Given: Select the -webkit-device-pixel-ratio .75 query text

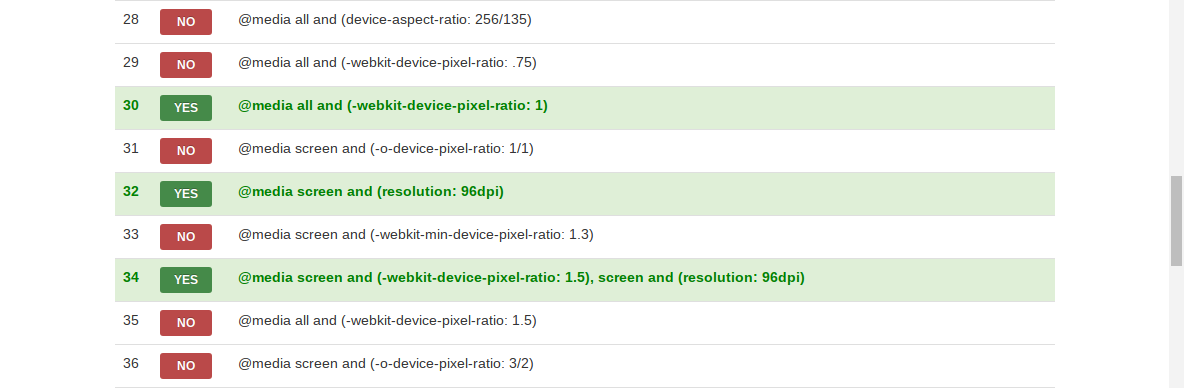Looking at the screenshot, I should click(387, 63).
